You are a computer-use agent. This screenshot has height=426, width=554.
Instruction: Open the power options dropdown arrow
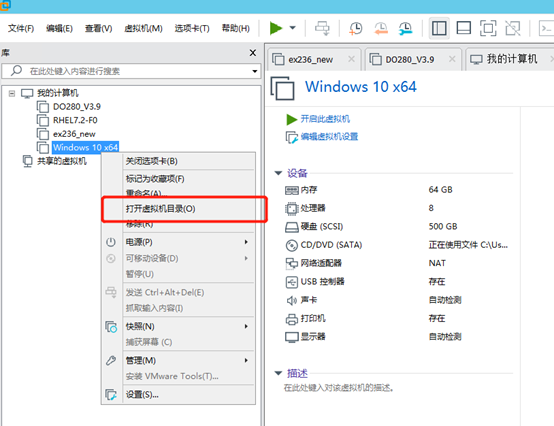coord(293,28)
